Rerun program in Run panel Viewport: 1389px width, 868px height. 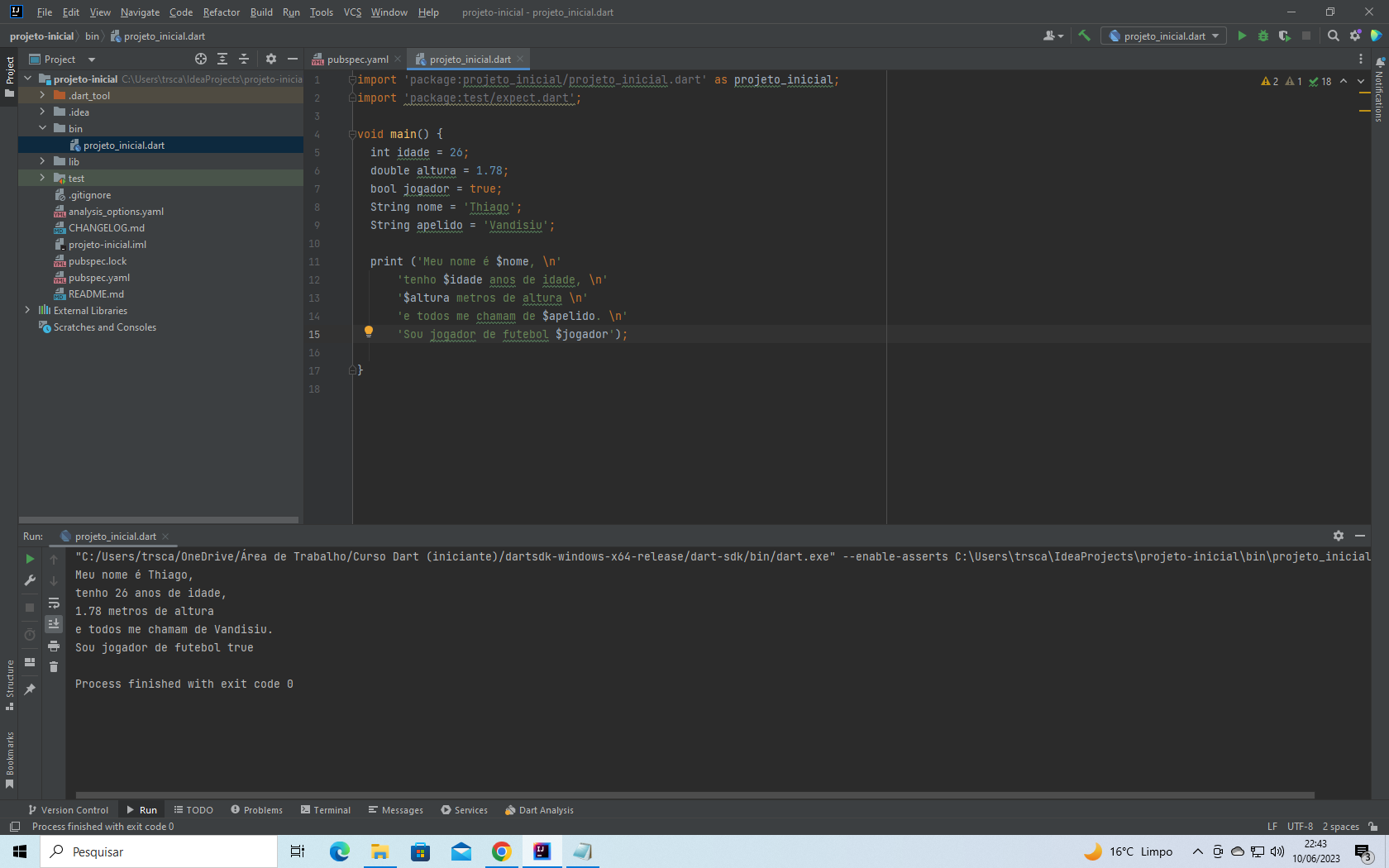point(30,559)
